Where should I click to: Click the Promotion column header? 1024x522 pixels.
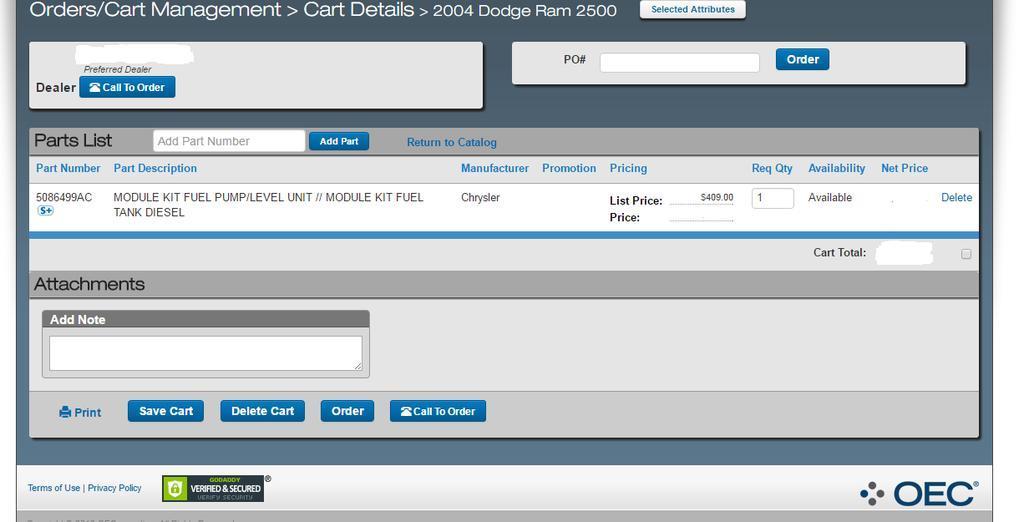569,169
